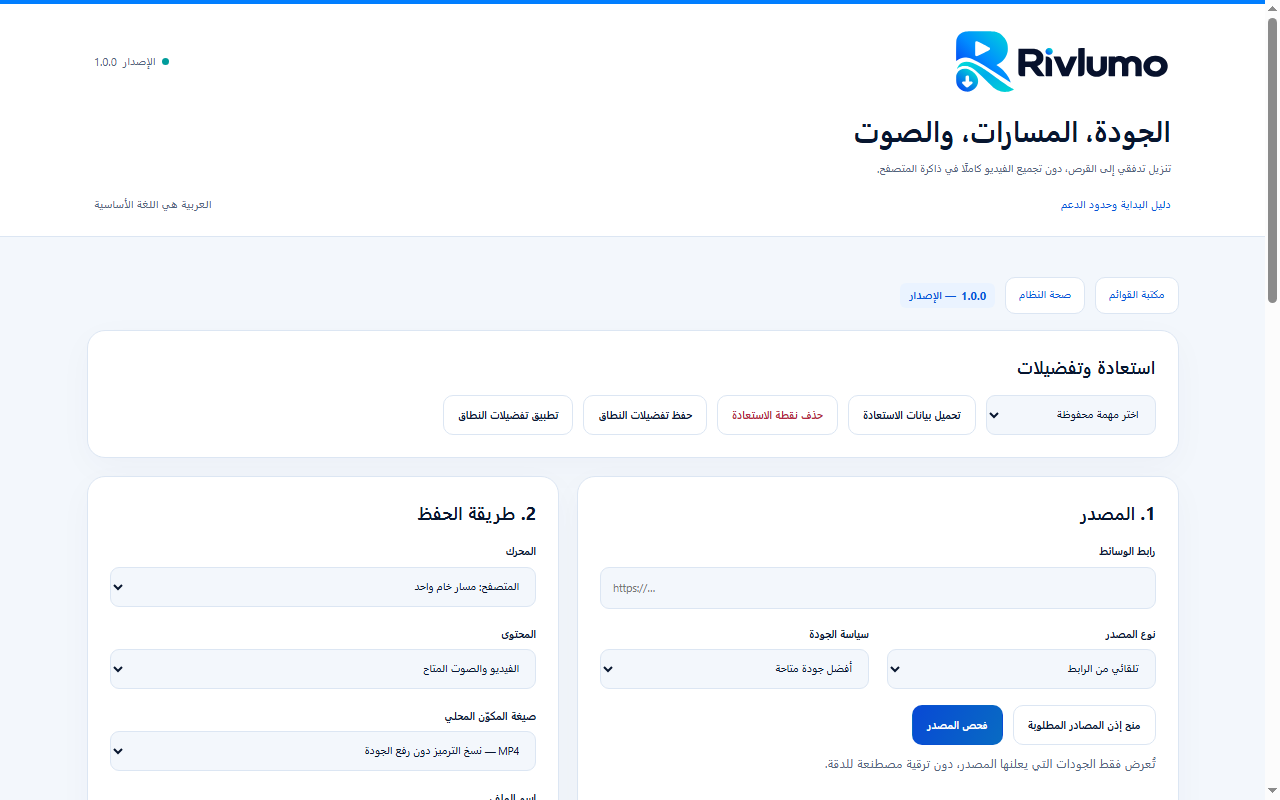1280x800 pixels.
Task: Switch to the "صحة النظام" system health tab
Action: pos(1045,296)
